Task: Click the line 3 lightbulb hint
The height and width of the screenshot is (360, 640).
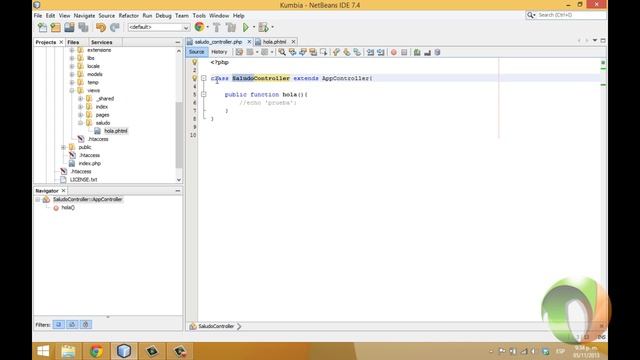Action: click(x=195, y=78)
